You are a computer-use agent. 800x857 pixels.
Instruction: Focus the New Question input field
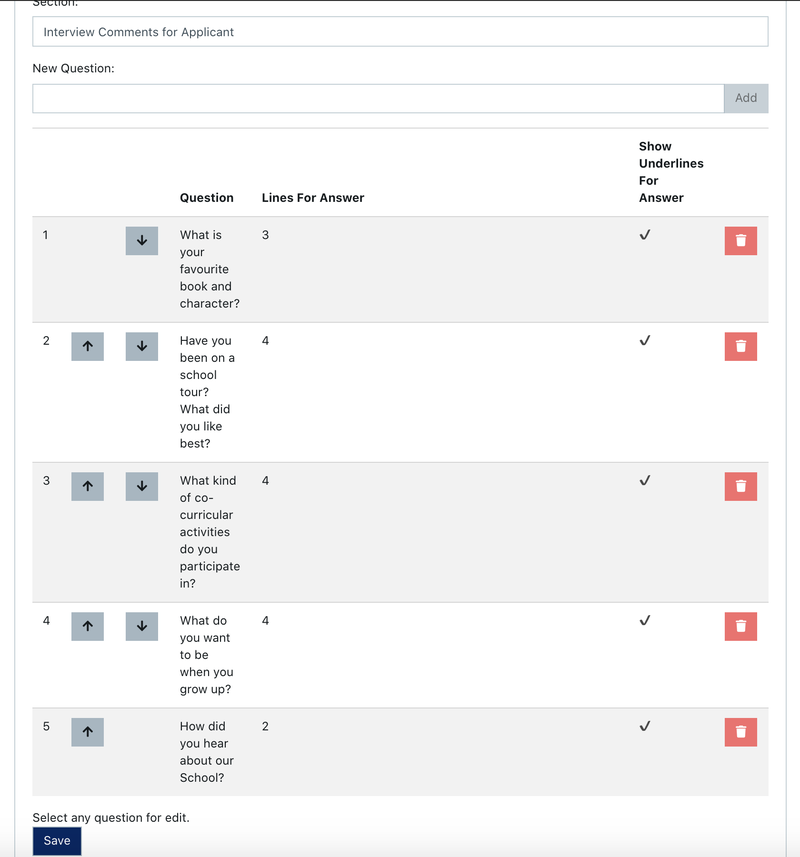378,98
